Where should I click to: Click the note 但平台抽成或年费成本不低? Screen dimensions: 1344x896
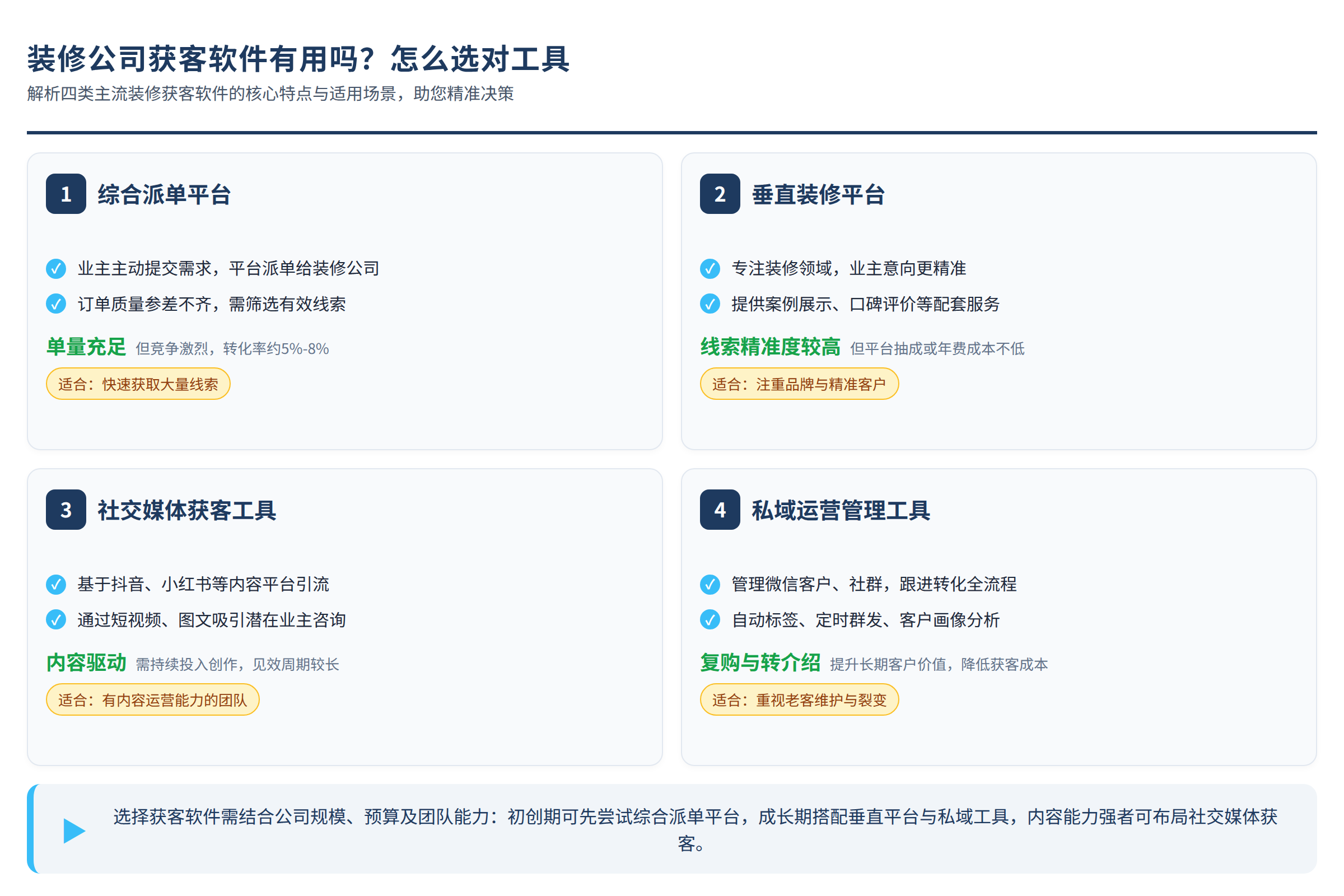point(937,348)
